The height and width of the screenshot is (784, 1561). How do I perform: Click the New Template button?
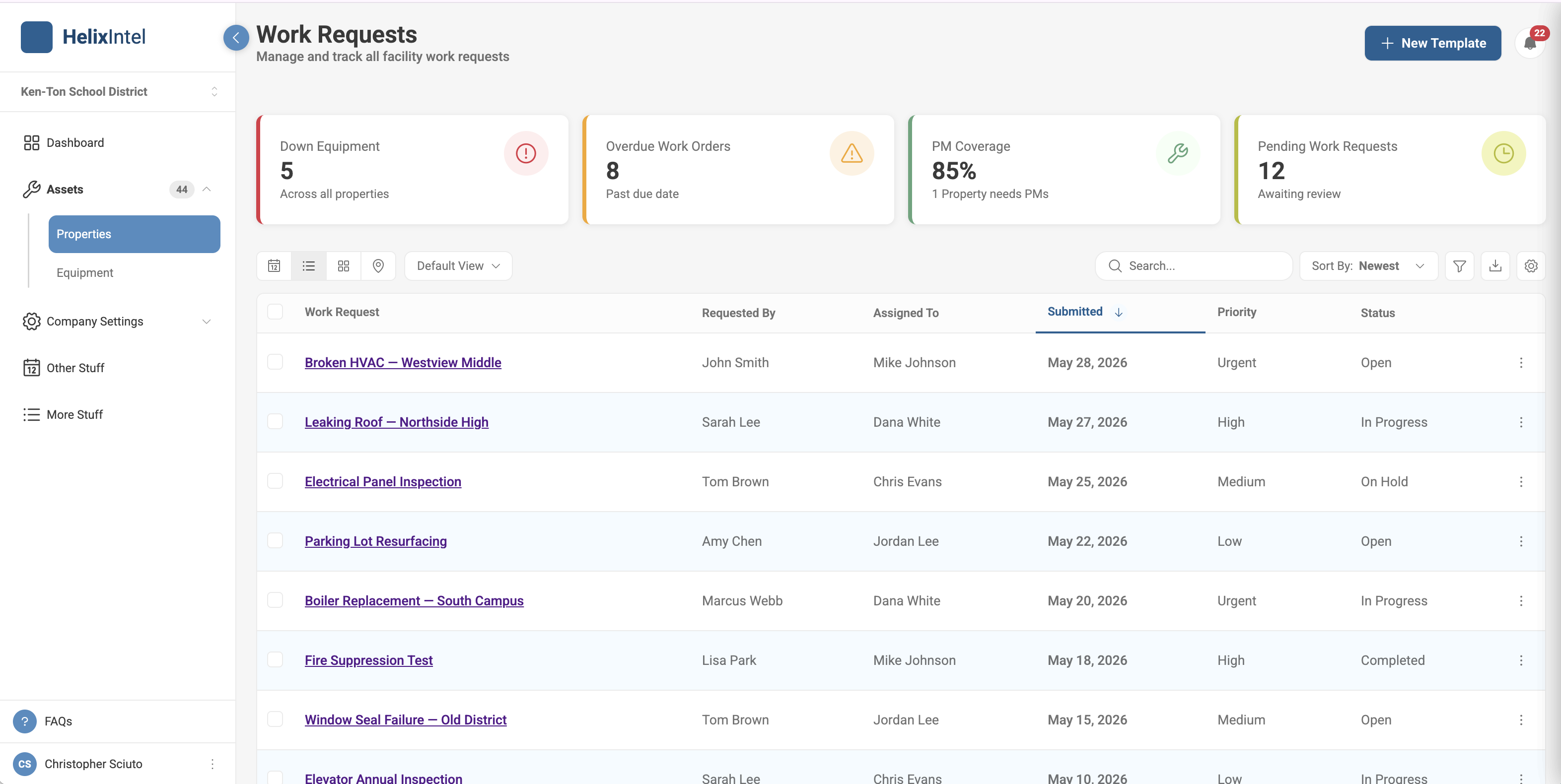pyautogui.click(x=1432, y=43)
